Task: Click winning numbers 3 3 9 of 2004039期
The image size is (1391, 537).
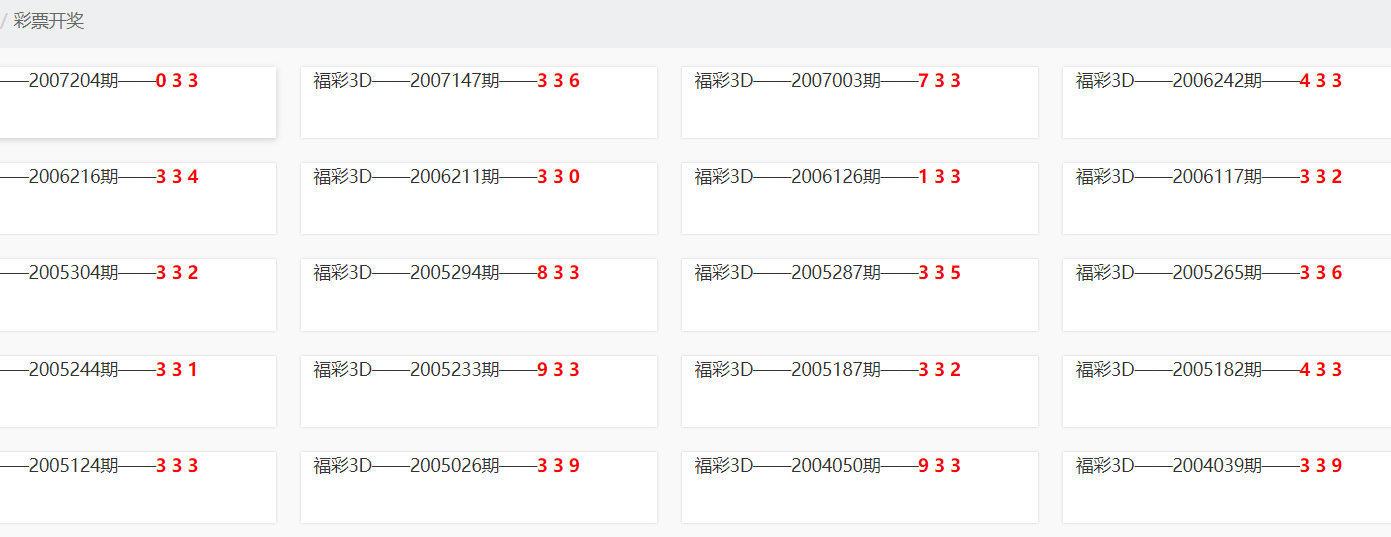Action: tap(1321, 466)
